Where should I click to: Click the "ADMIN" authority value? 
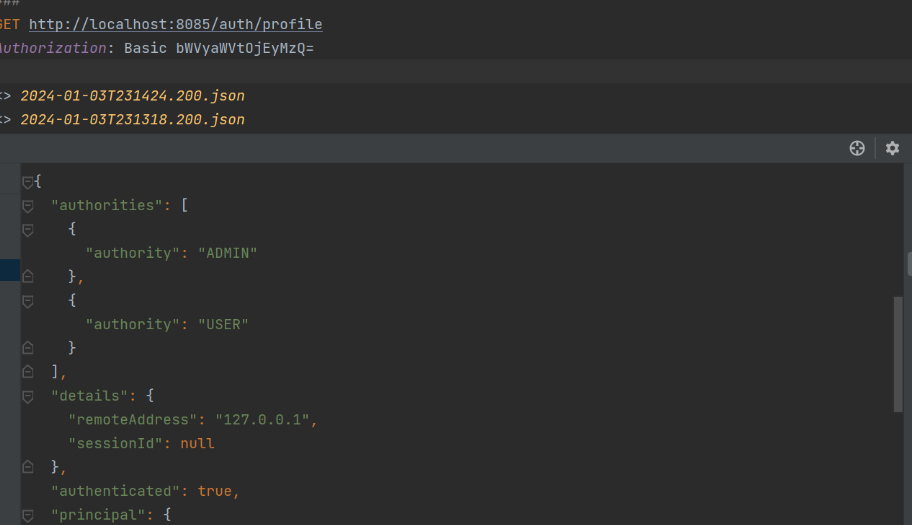[227, 253]
